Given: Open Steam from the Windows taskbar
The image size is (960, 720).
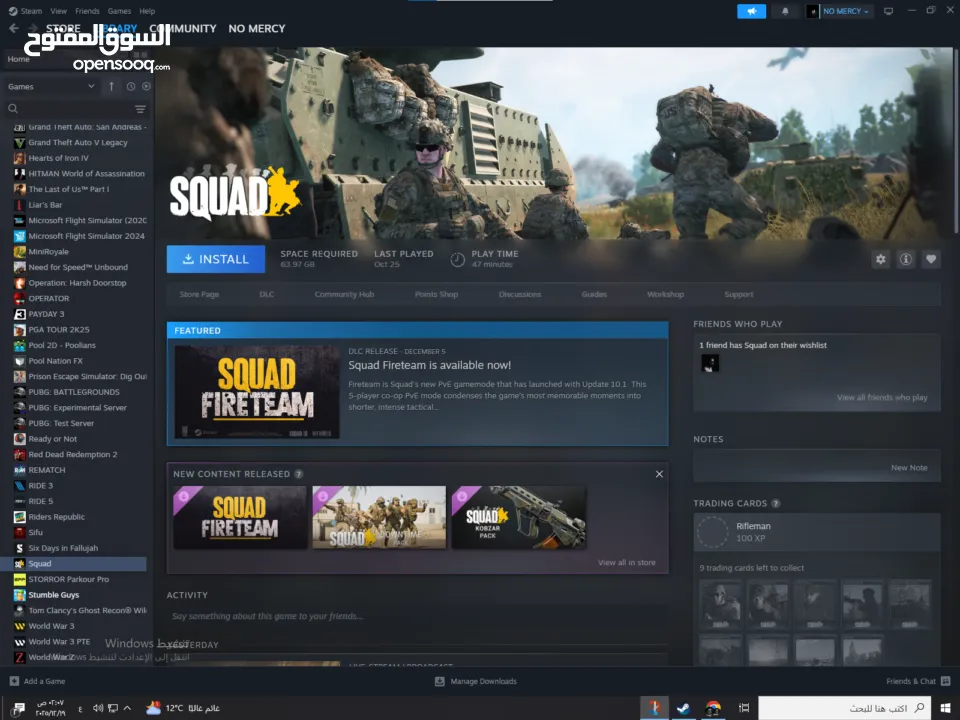Looking at the screenshot, I should [684, 708].
